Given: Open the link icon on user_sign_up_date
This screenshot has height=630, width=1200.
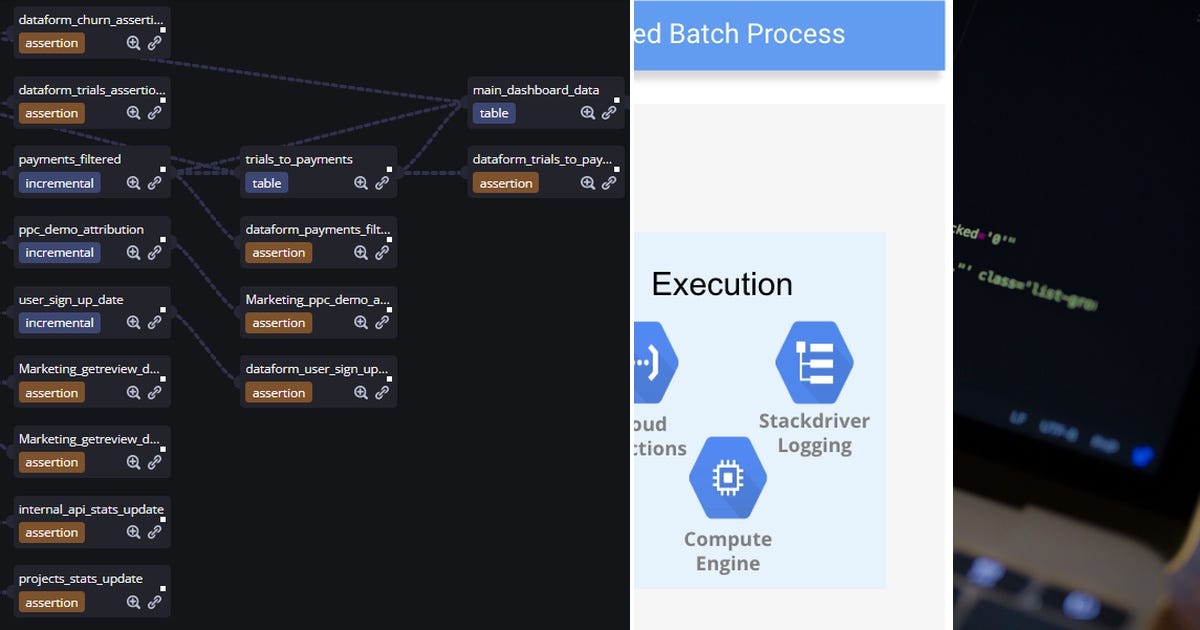Looking at the screenshot, I should click(x=155, y=322).
